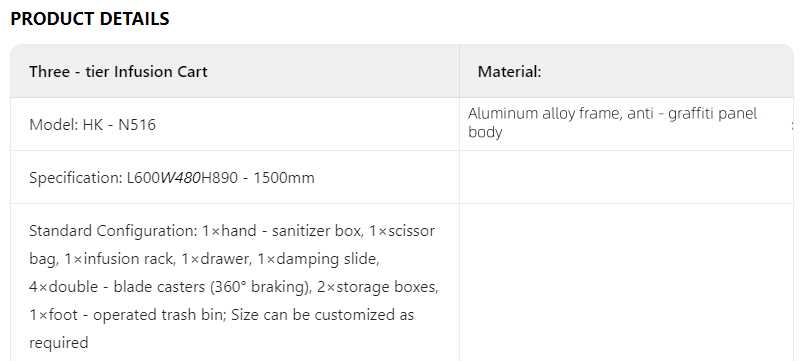
Task: Click 'Size can be customized' text
Action: tap(306, 314)
